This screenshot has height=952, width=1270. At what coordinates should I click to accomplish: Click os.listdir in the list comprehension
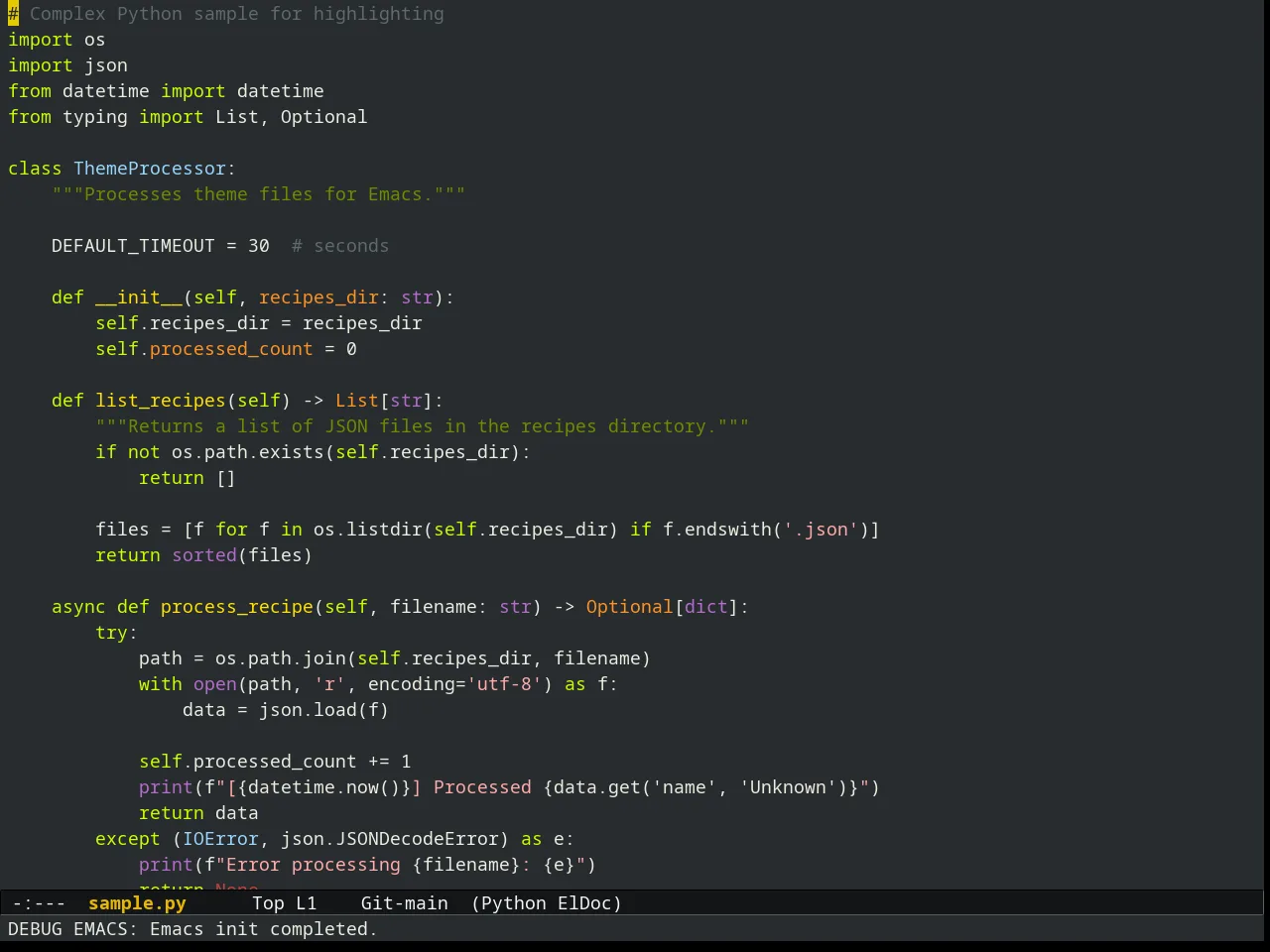(x=367, y=530)
